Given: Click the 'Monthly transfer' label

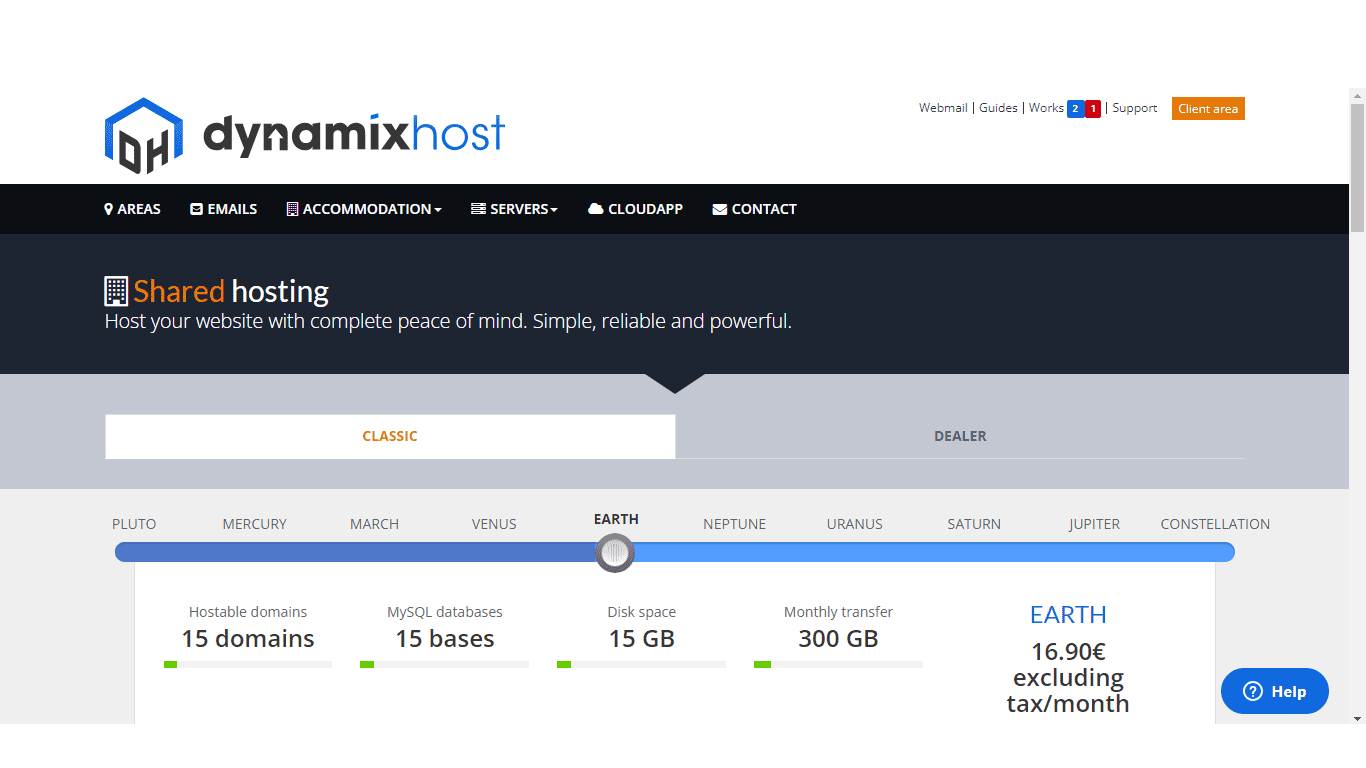Looking at the screenshot, I should [x=838, y=612].
